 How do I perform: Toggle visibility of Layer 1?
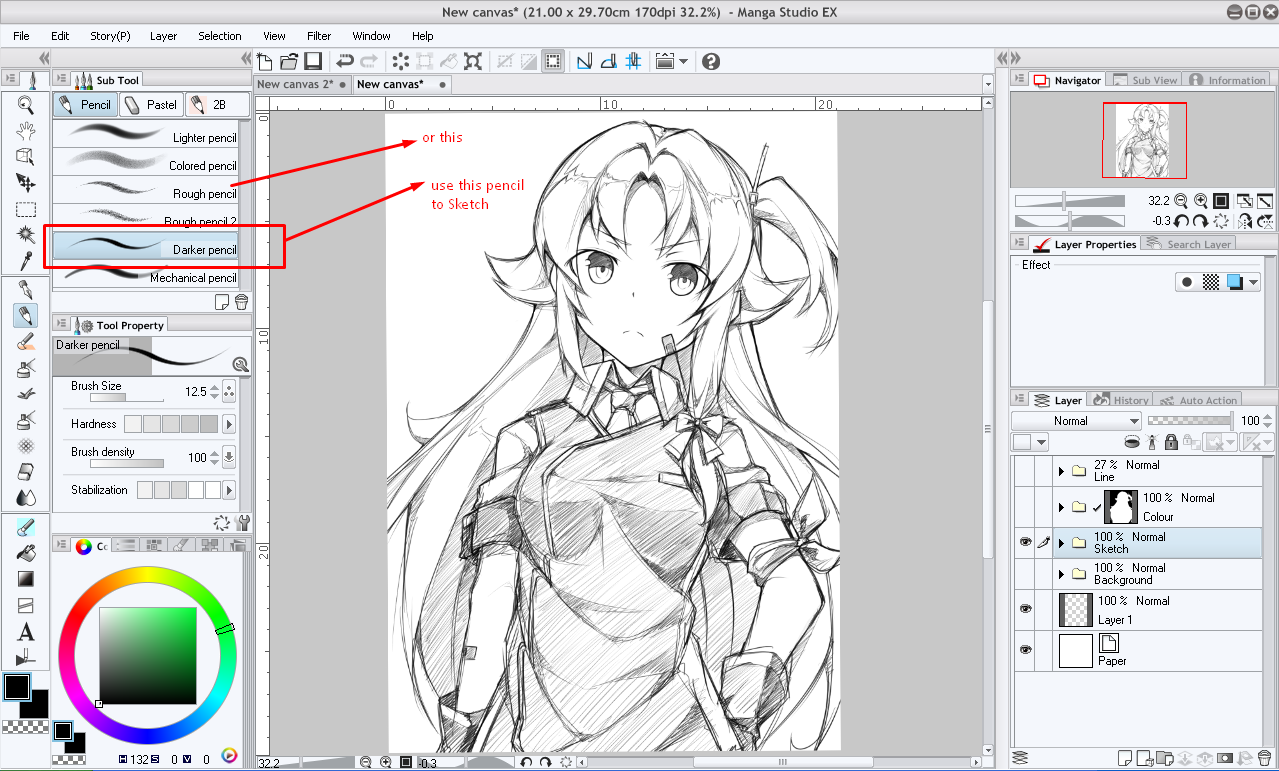click(1026, 608)
